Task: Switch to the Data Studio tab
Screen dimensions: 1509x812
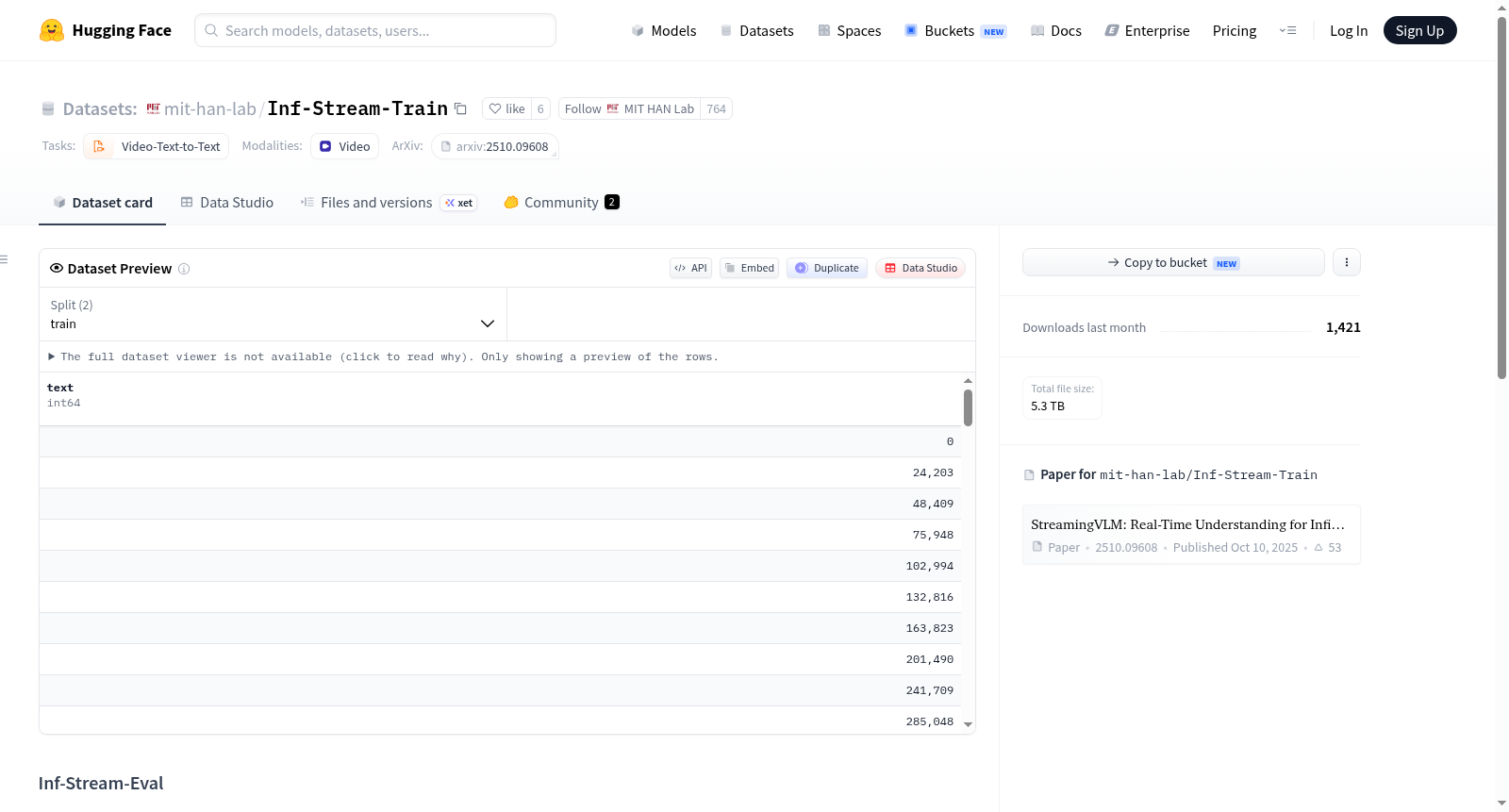Action: coord(226,203)
